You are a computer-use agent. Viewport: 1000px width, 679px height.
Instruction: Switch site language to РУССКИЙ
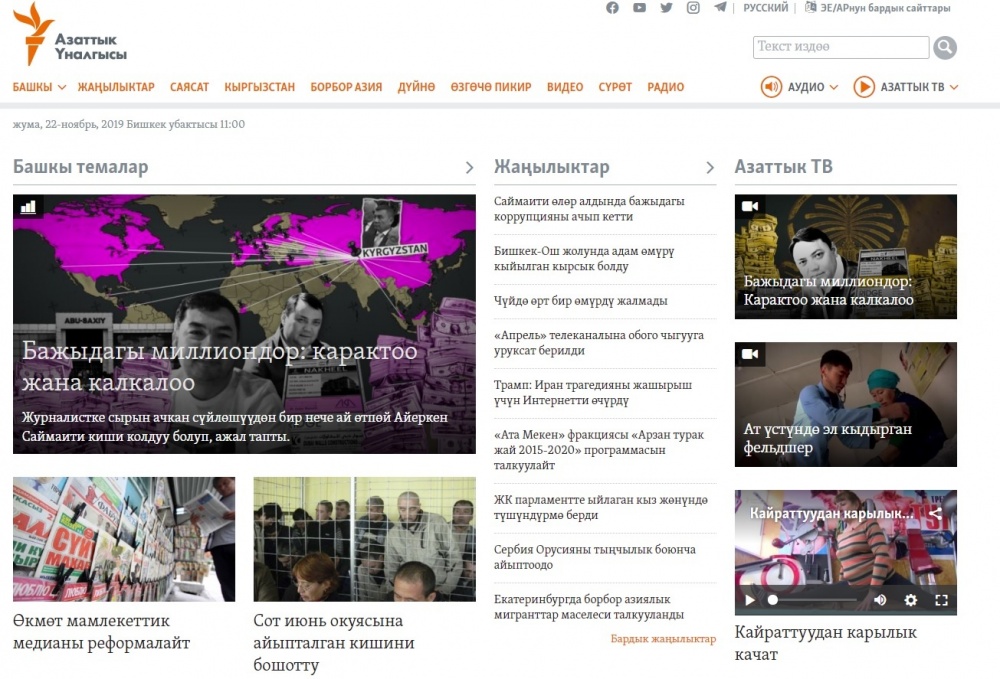click(x=765, y=8)
